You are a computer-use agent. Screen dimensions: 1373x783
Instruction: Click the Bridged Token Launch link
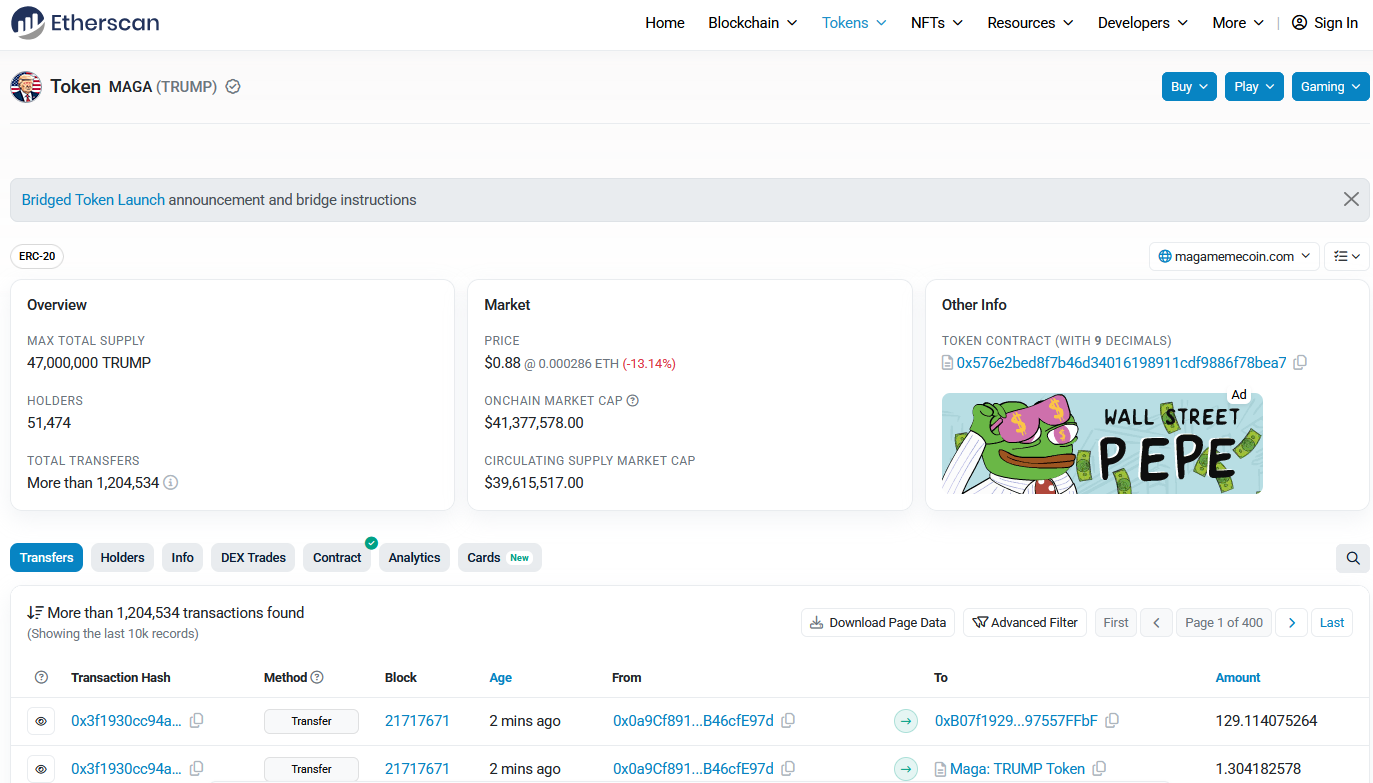pos(93,199)
